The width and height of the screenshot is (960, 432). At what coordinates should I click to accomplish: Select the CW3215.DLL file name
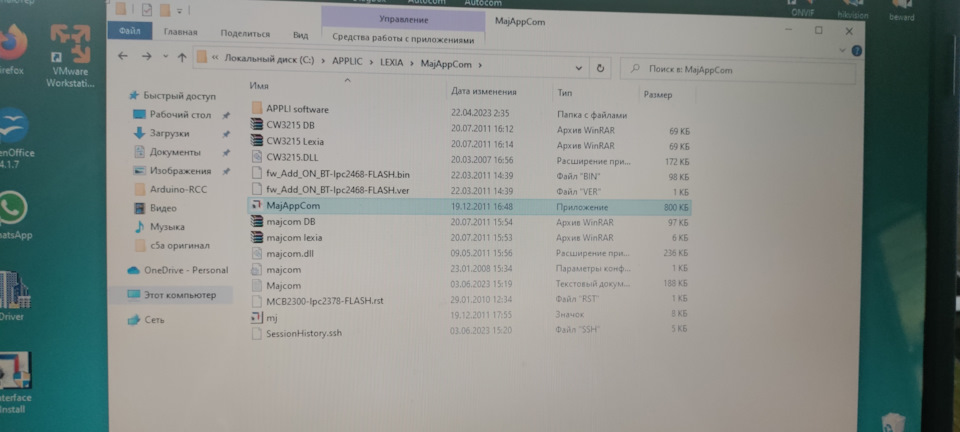tap(292, 158)
